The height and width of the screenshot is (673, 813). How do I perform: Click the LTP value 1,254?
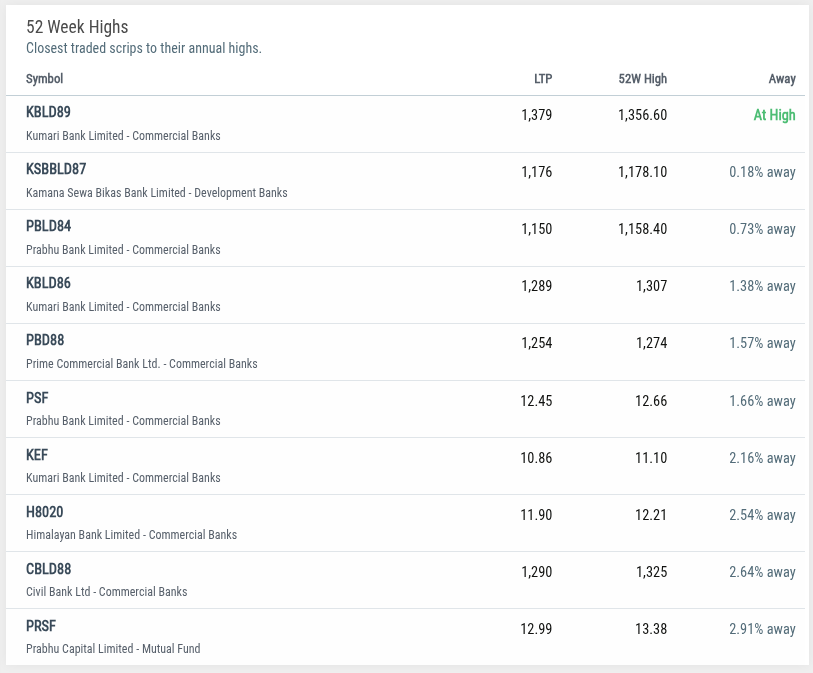(x=537, y=343)
